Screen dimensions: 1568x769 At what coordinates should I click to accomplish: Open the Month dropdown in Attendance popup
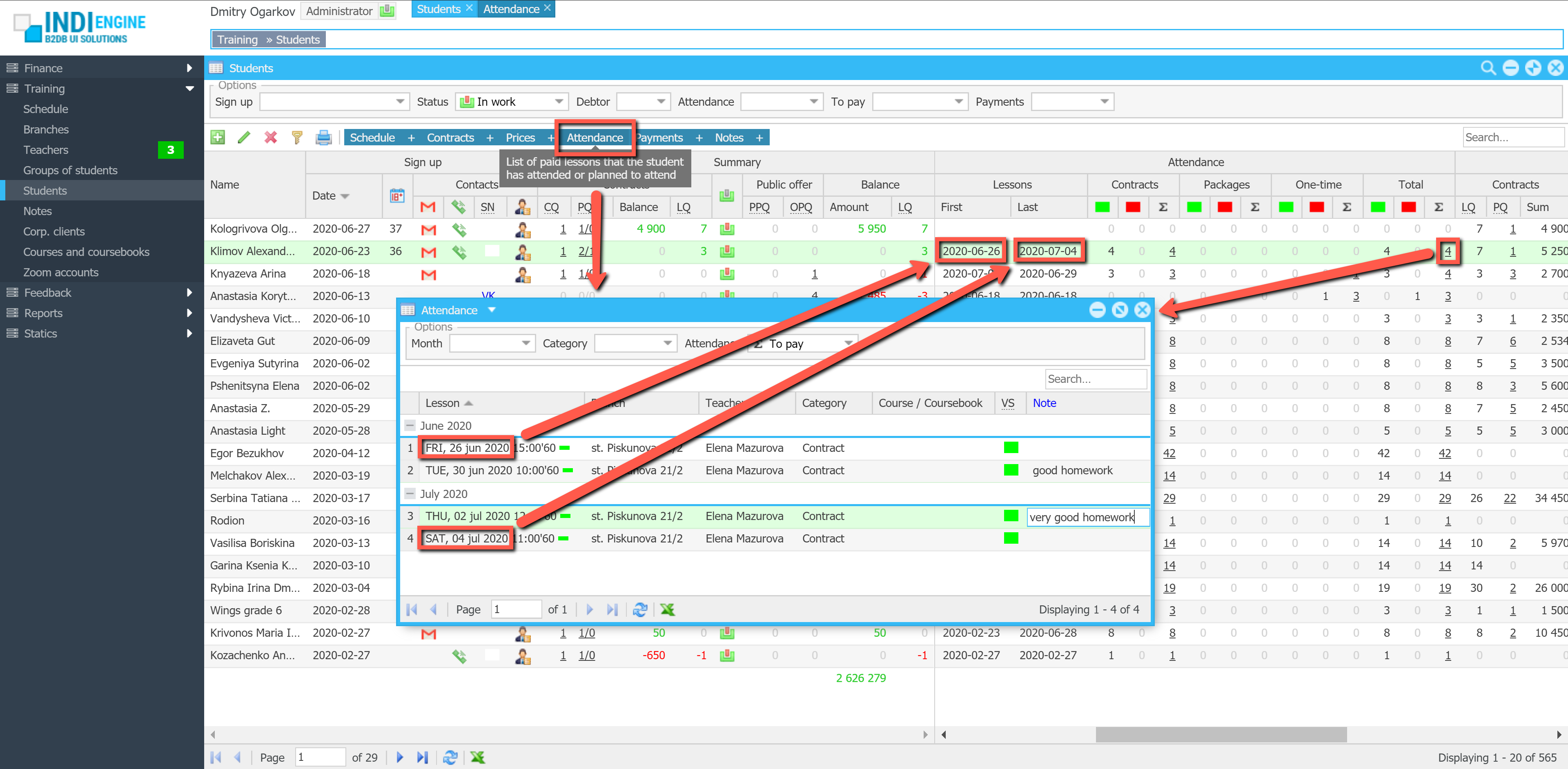[526, 343]
